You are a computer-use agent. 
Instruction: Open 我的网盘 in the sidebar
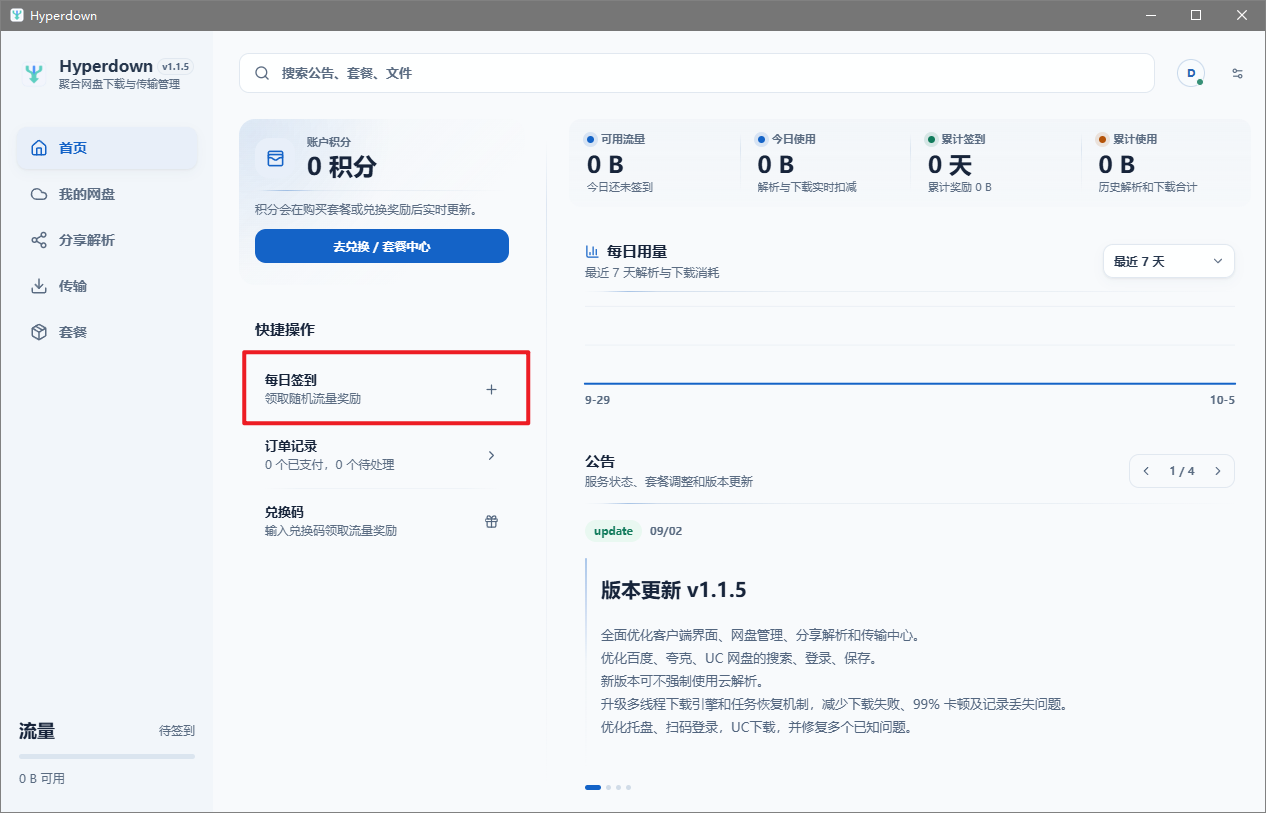click(x=107, y=194)
